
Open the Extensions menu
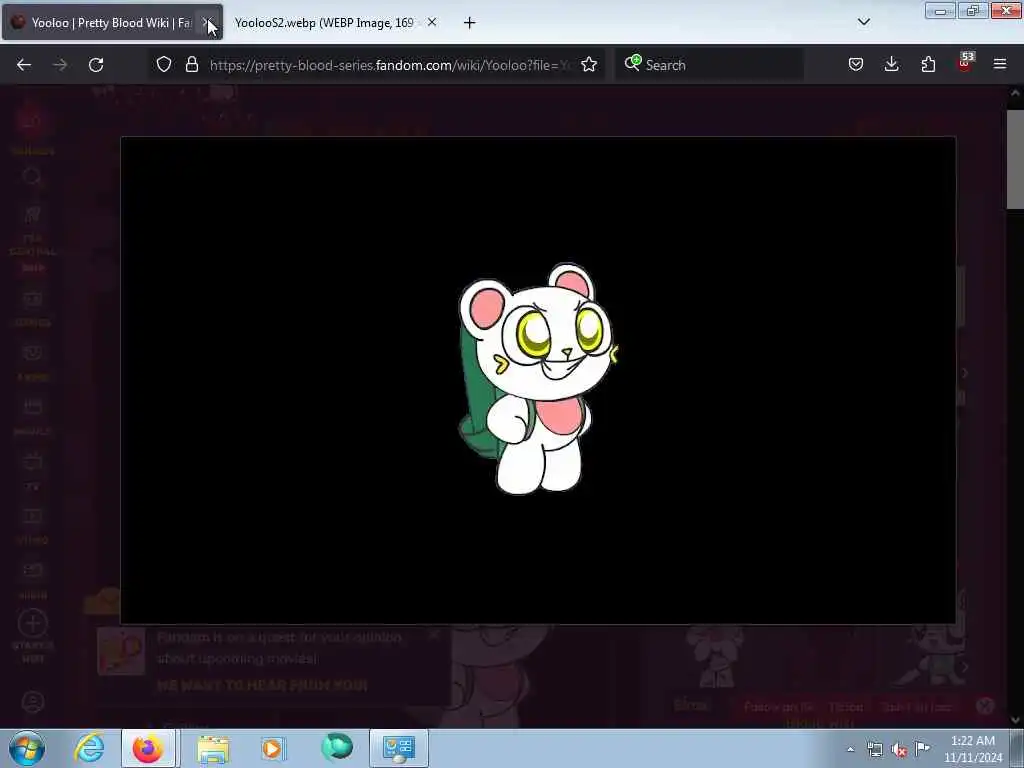(928, 65)
